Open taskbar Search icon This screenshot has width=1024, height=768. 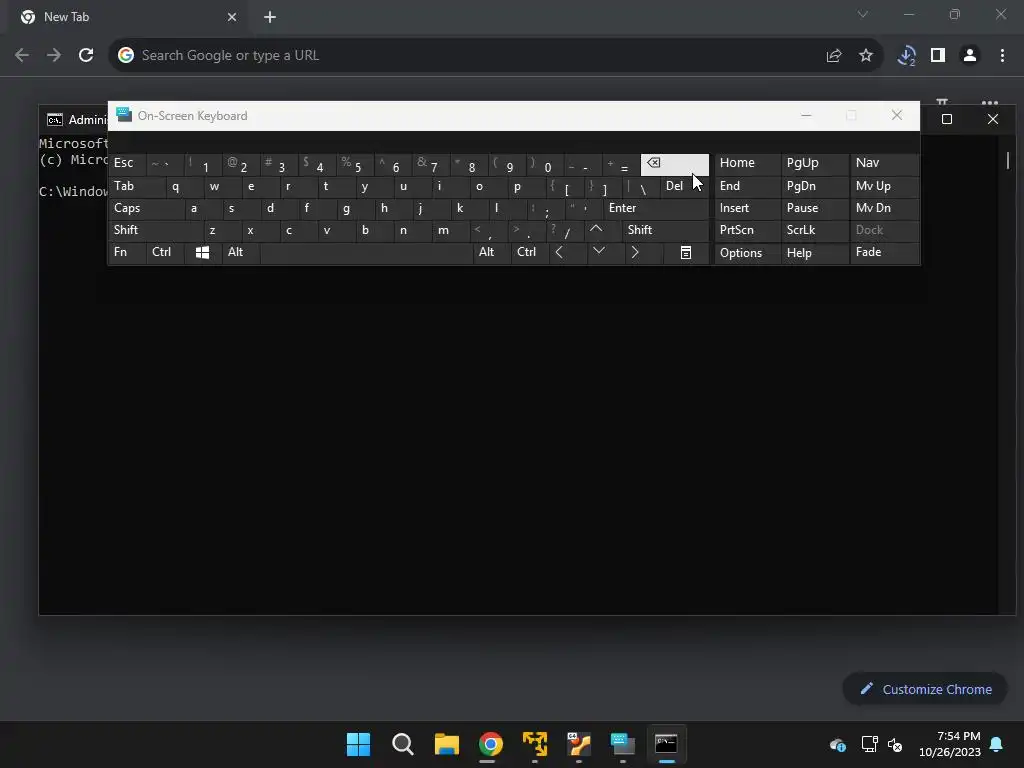pos(402,744)
